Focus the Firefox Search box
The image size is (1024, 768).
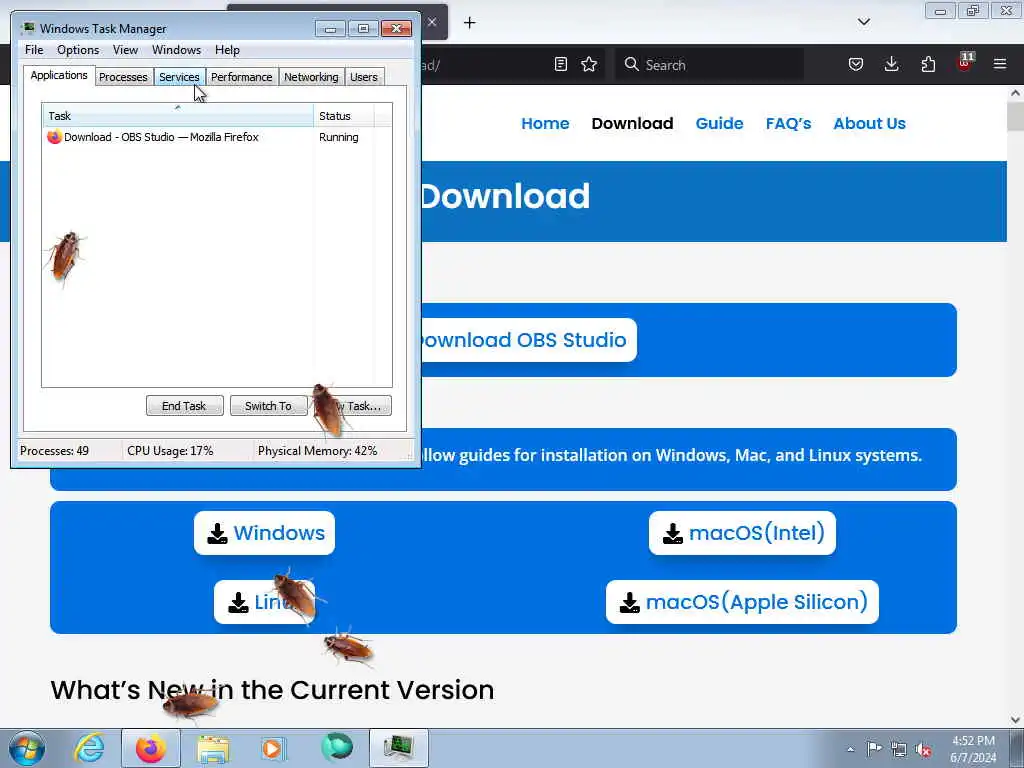click(x=709, y=64)
